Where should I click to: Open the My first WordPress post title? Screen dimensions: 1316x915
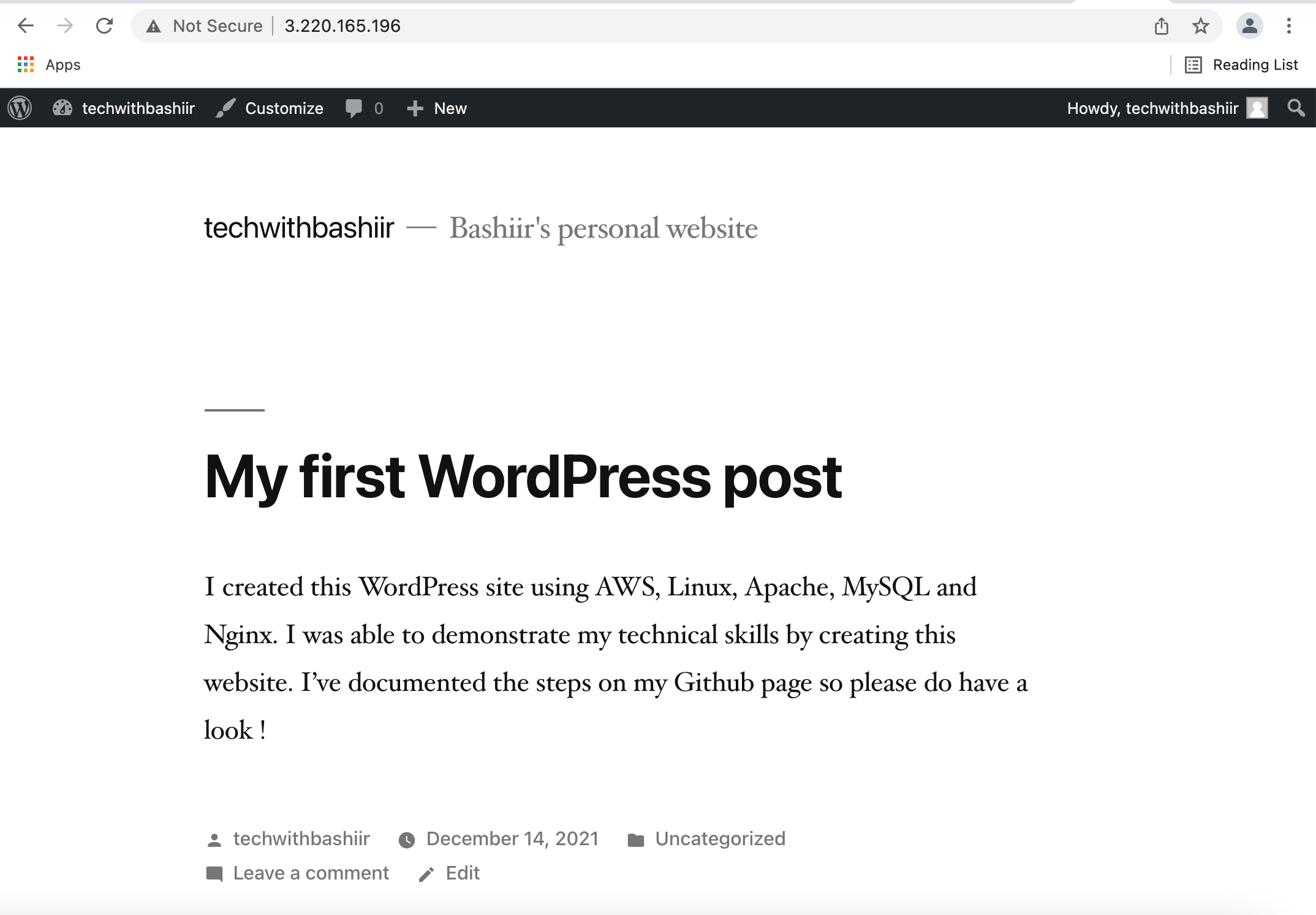[x=523, y=478]
